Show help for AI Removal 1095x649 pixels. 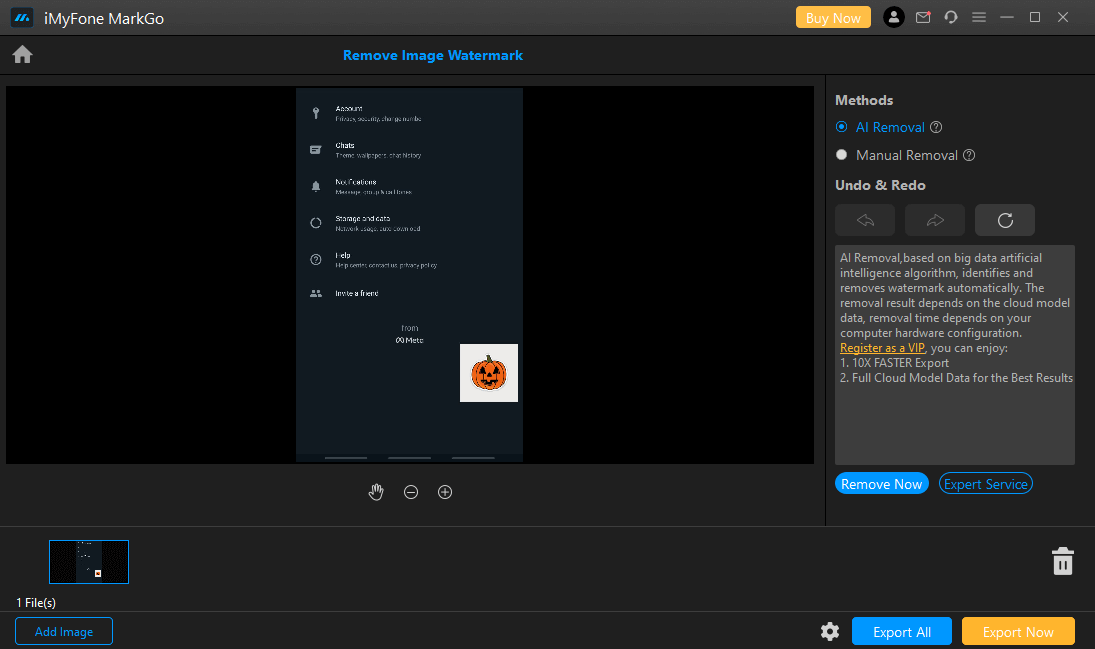[x=936, y=127]
